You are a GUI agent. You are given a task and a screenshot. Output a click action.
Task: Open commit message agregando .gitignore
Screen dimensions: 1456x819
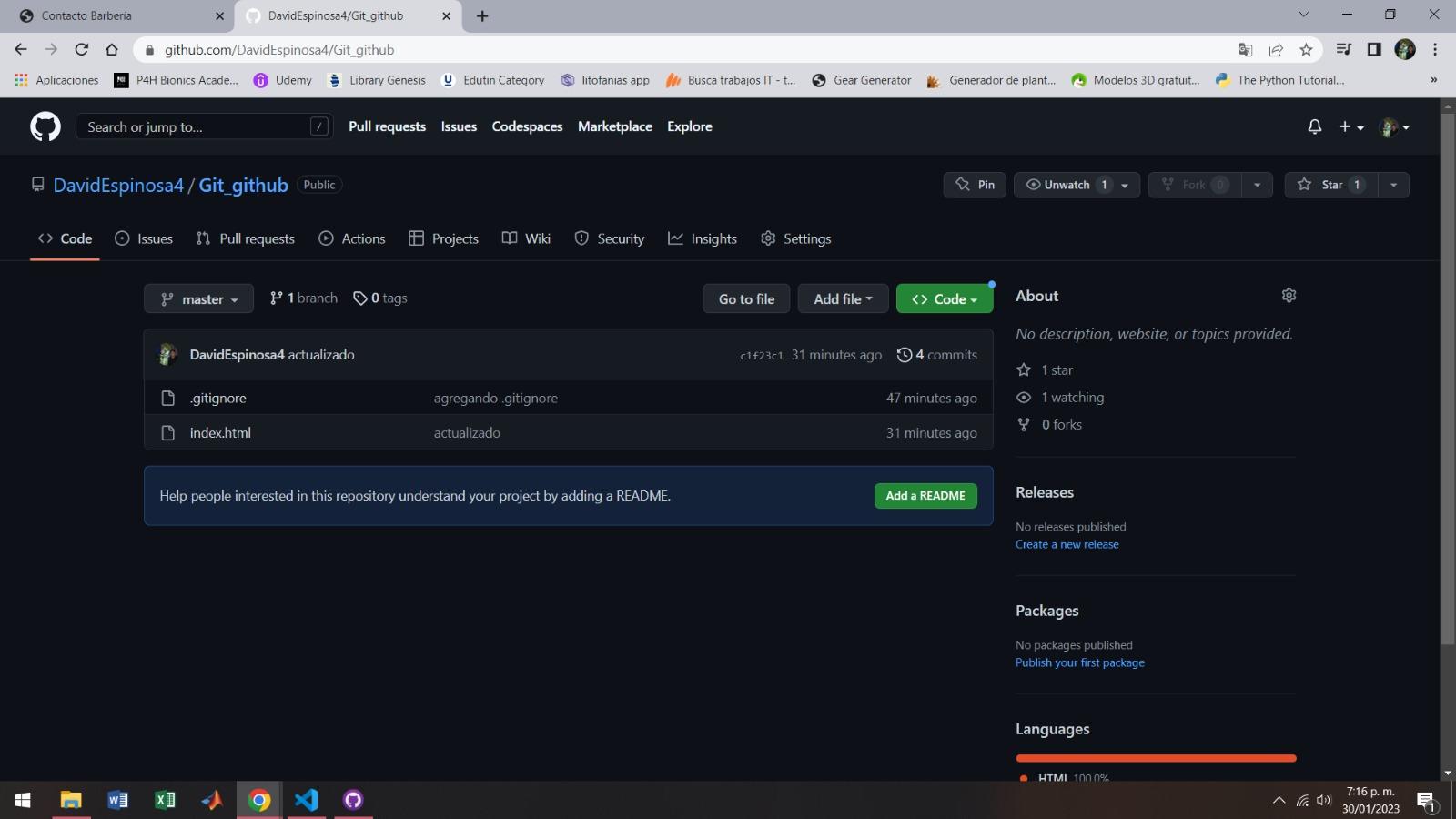click(496, 398)
